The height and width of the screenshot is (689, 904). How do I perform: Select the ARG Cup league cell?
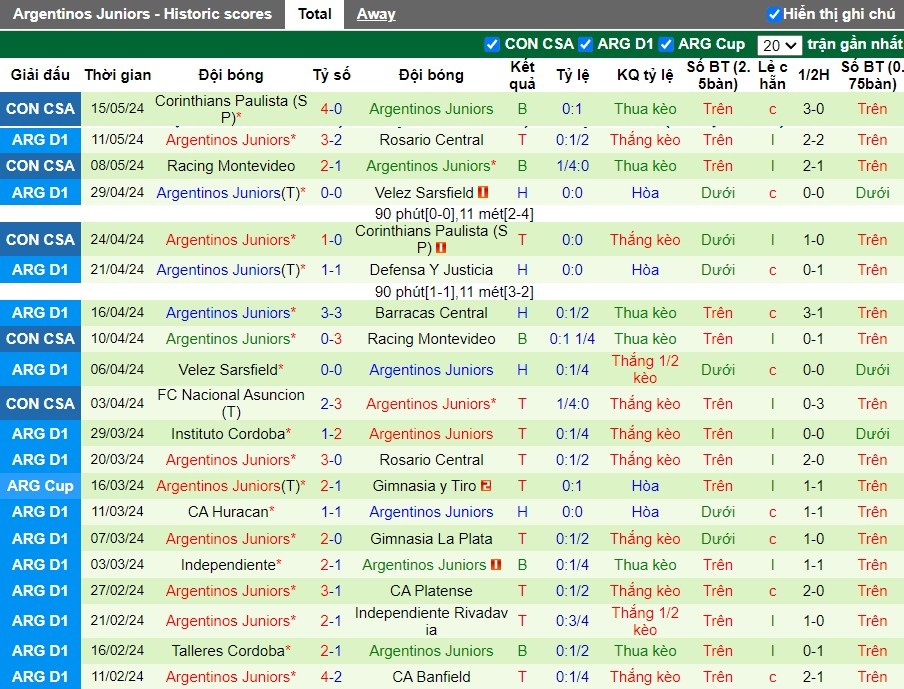pos(40,485)
